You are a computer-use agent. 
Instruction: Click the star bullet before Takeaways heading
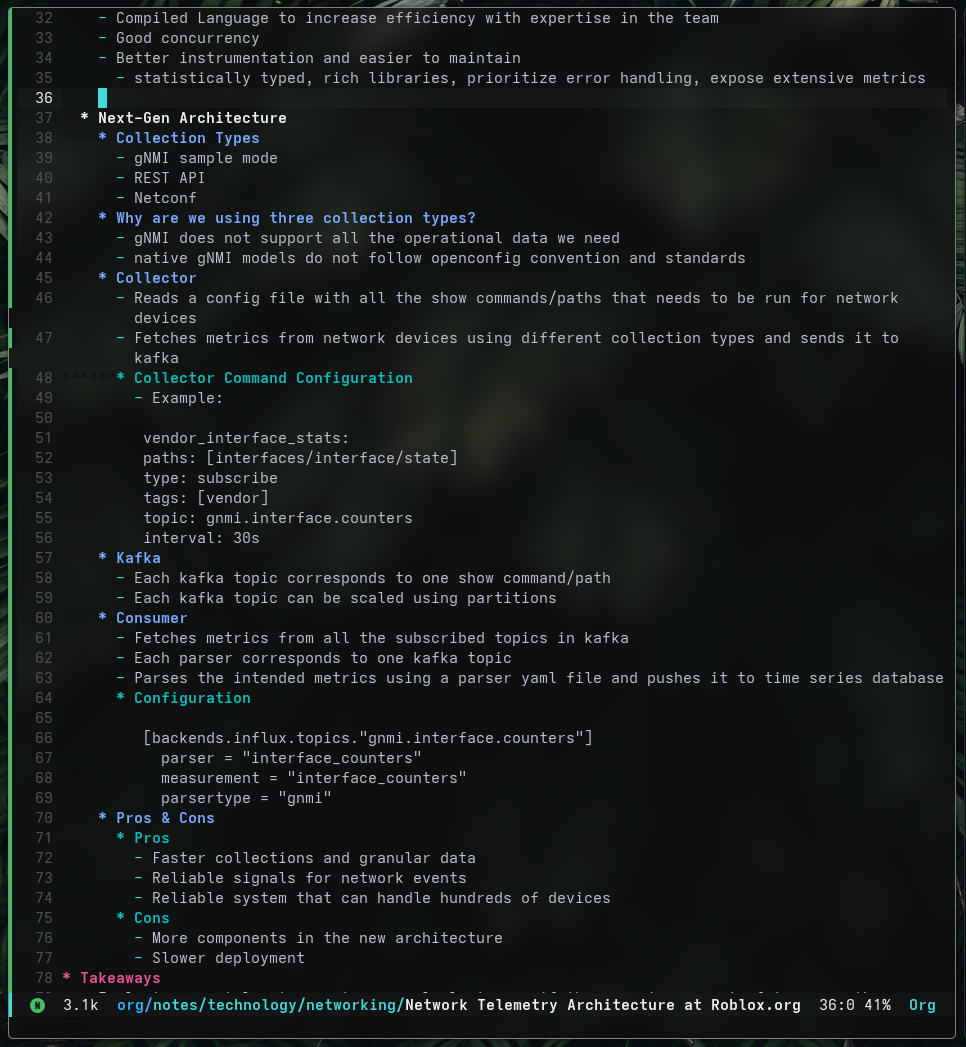66,978
